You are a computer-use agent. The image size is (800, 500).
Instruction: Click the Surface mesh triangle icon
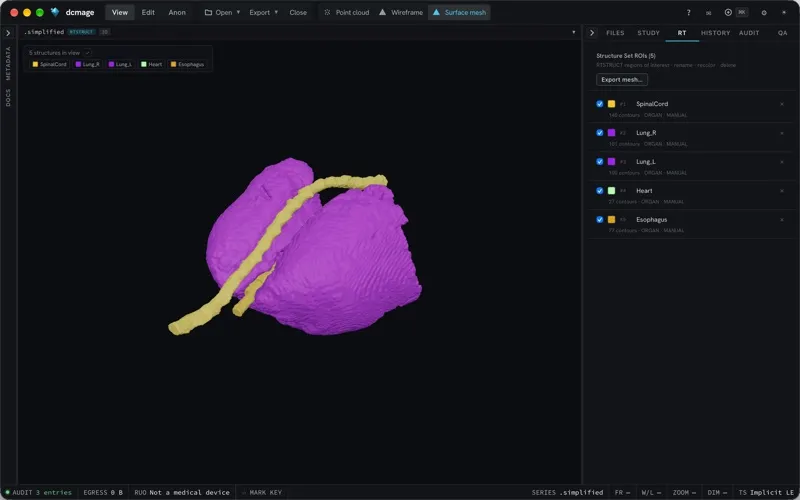click(x=436, y=12)
